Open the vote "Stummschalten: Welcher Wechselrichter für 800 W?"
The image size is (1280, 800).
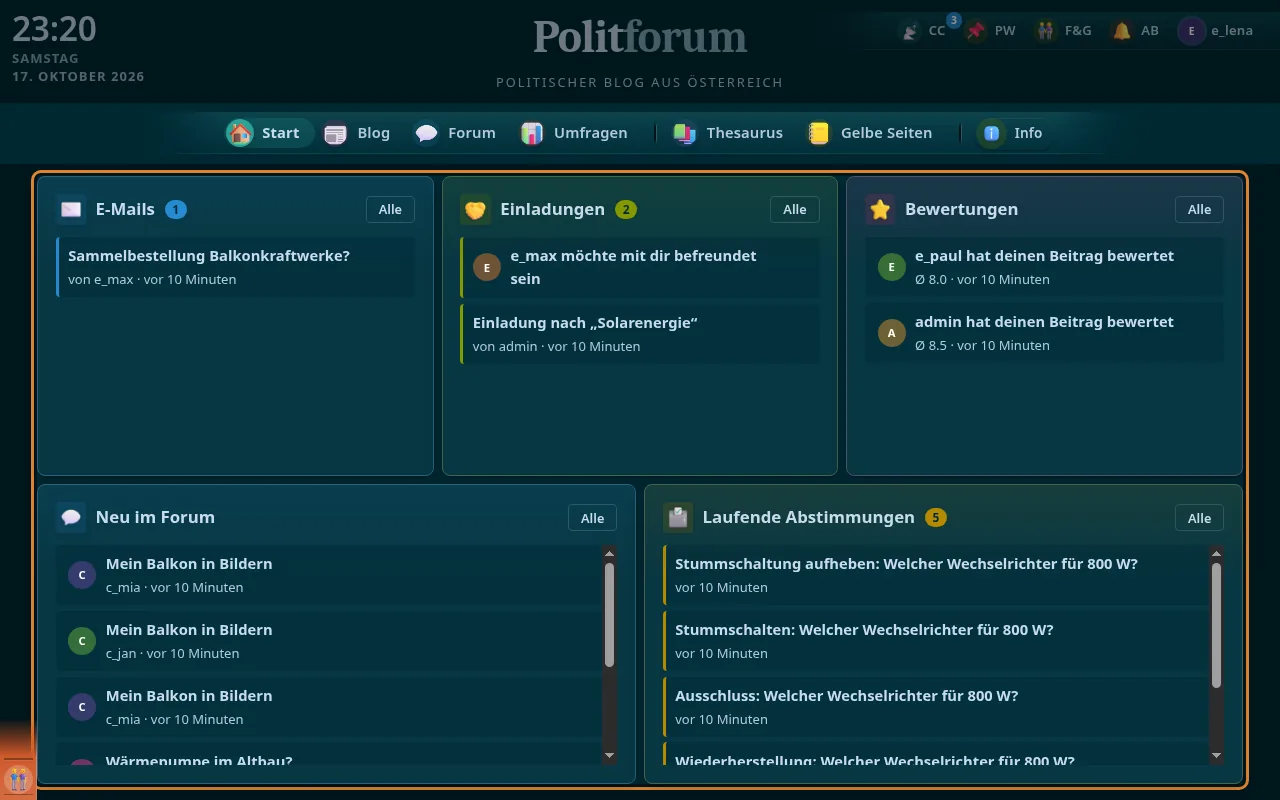(x=936, y=641)
